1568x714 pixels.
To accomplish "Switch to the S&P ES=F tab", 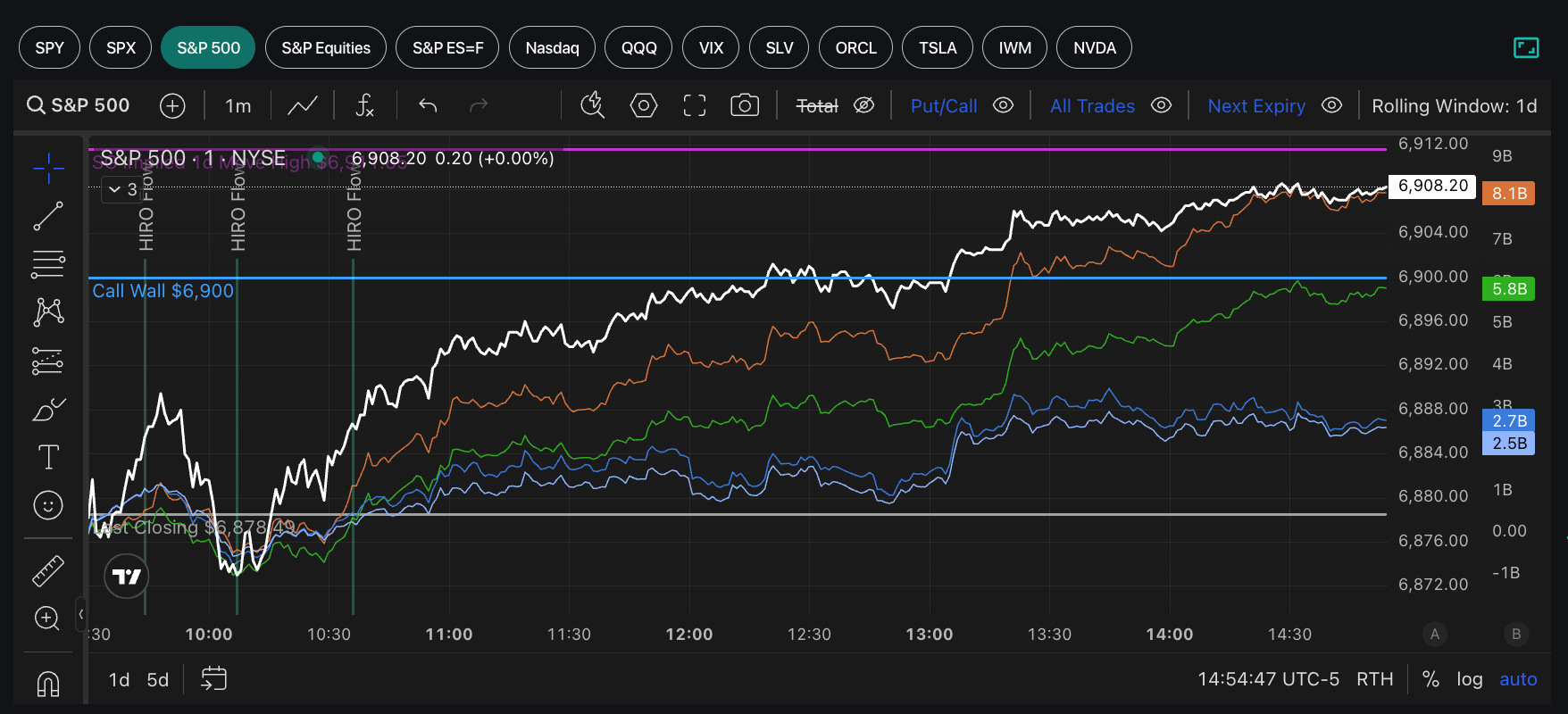I will [447, 47].
